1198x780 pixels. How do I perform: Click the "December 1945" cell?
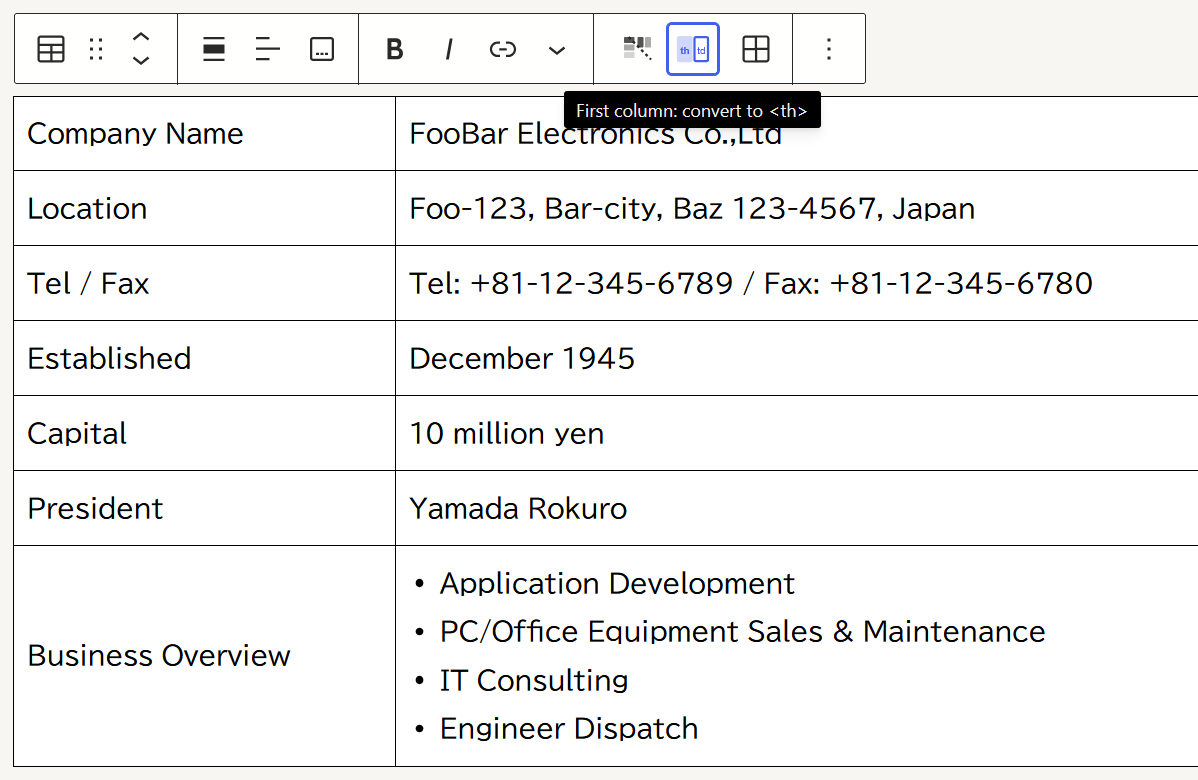(x=797, y=358)
